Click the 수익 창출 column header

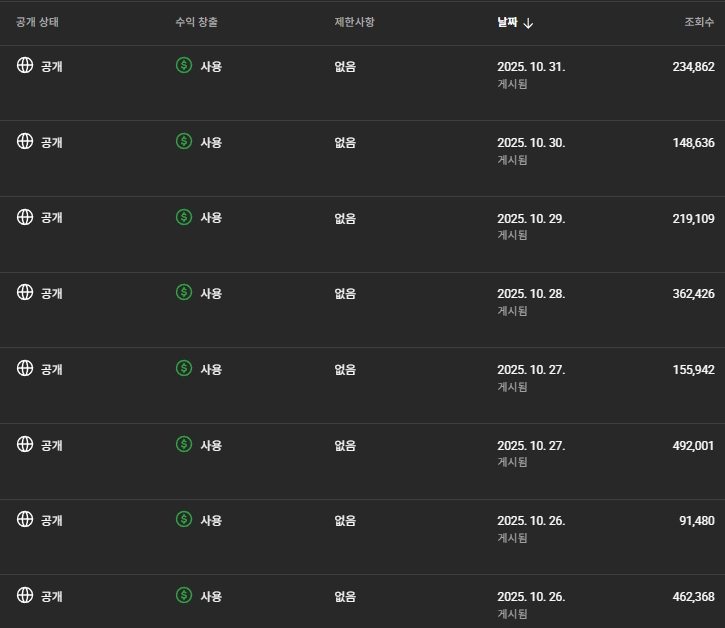tap(196, 22)
